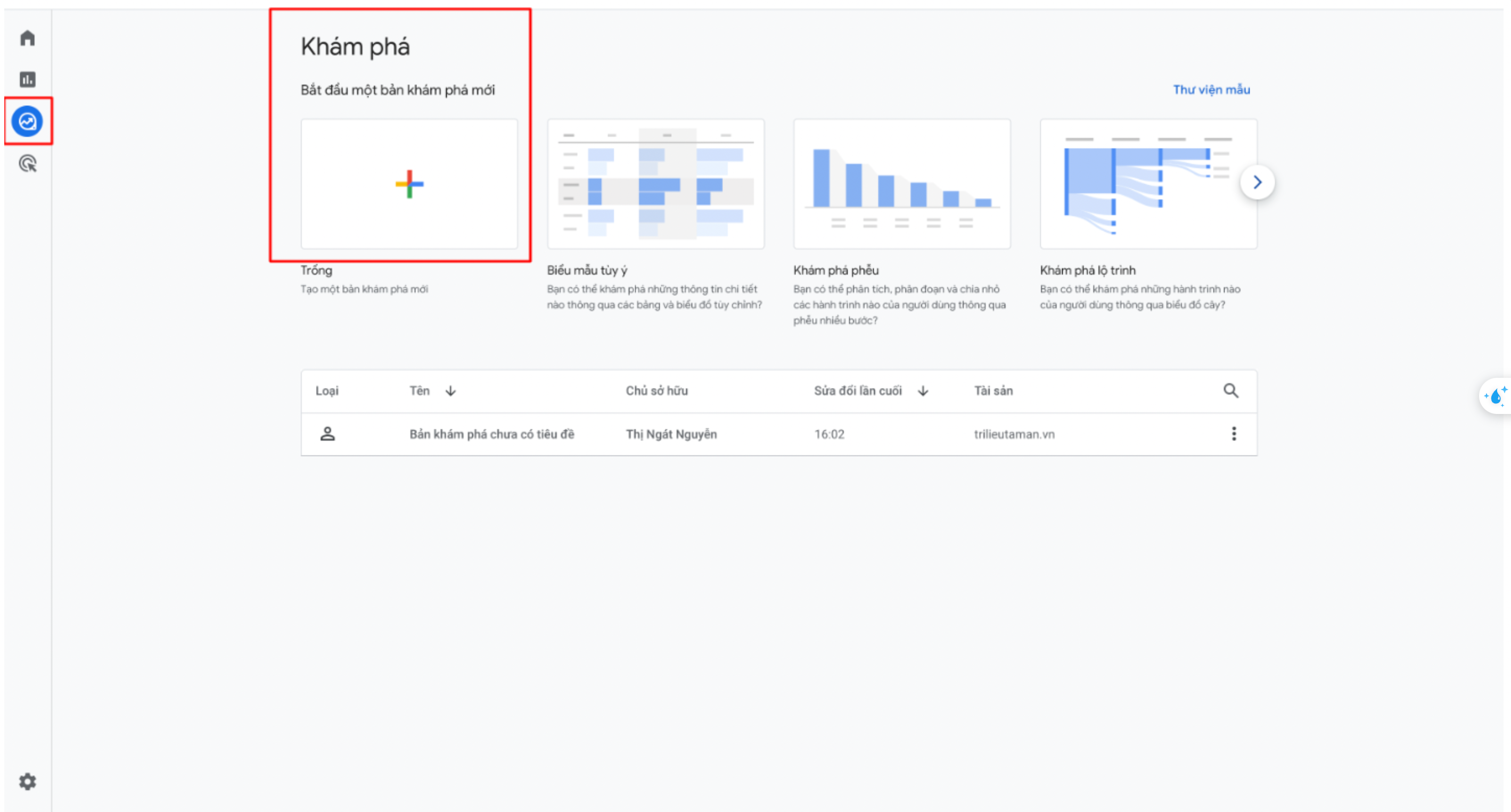Click the Sửa đổi lần cuối header
This screenshot has height=812, width=1511.
[858, 391]
